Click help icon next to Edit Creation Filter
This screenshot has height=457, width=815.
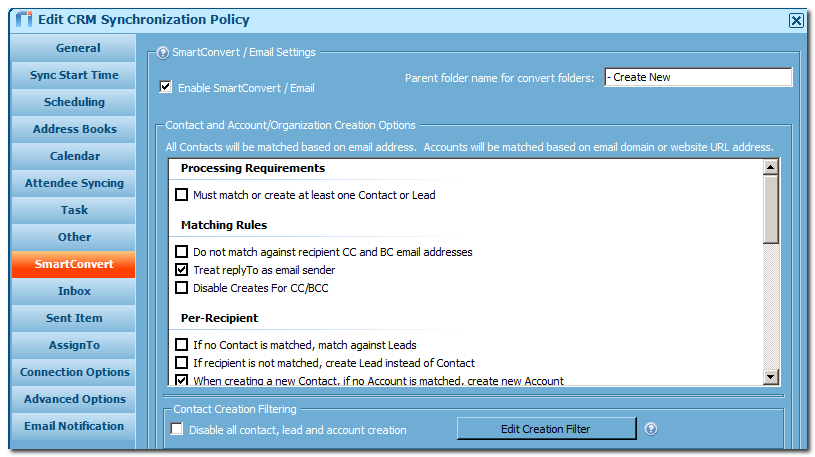click(651, 429)
